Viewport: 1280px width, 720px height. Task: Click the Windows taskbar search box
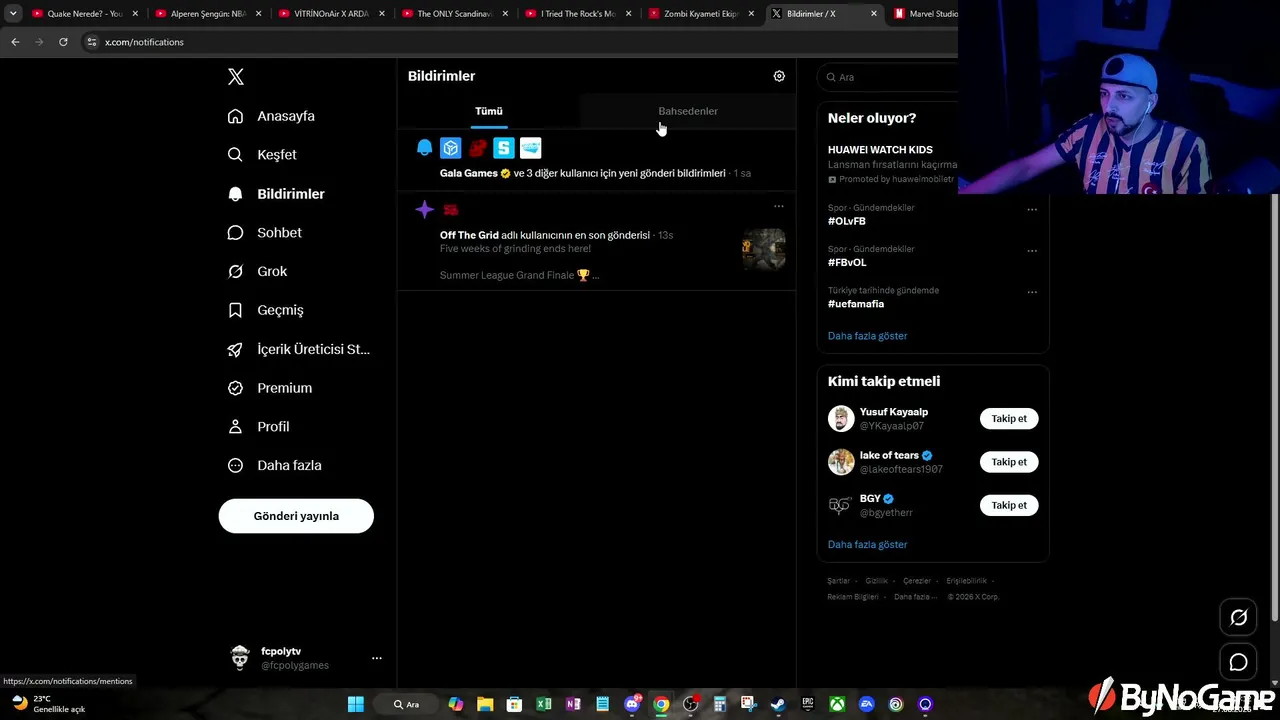(x=407, y=704)
